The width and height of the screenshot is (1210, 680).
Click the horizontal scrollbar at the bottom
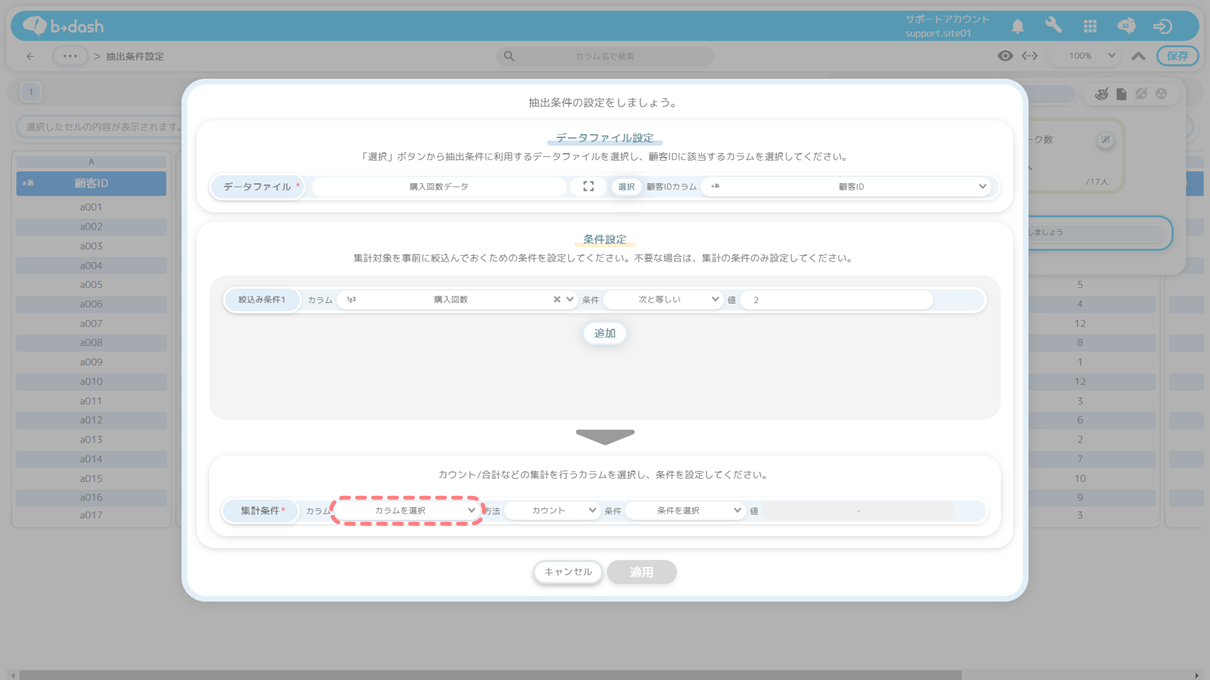[x=490, y=675]
